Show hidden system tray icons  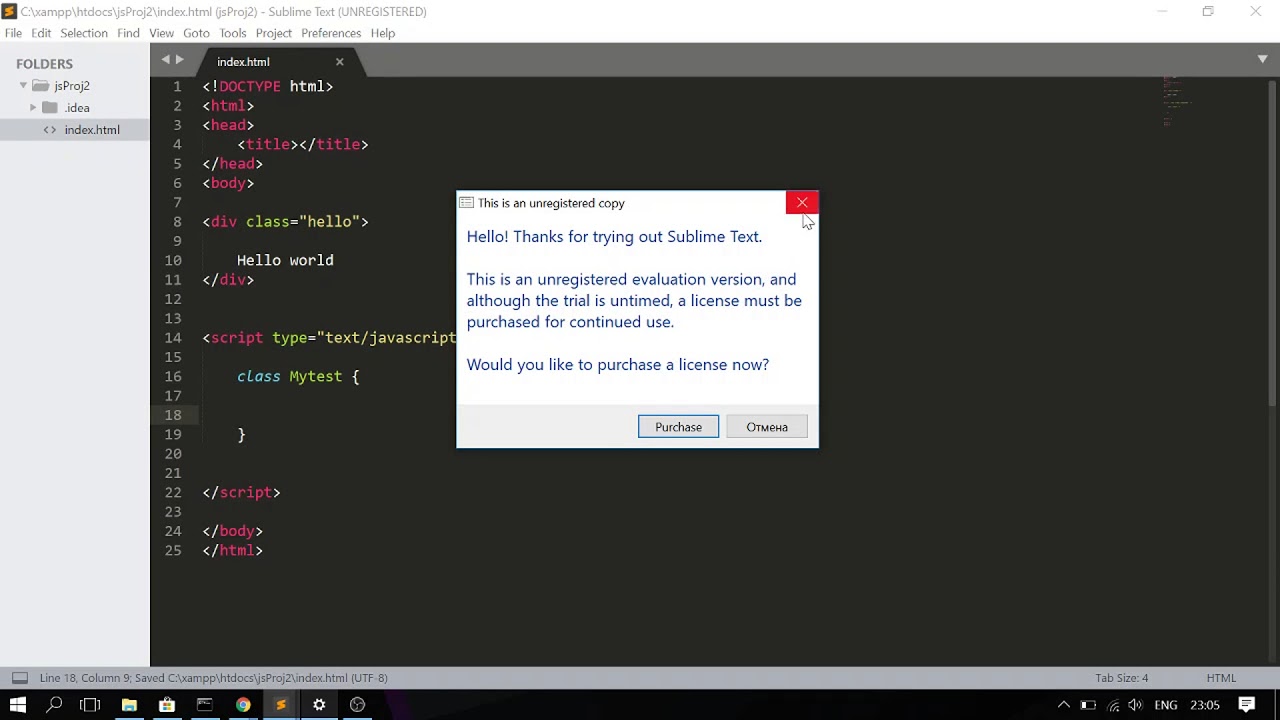pos(1064,705)
